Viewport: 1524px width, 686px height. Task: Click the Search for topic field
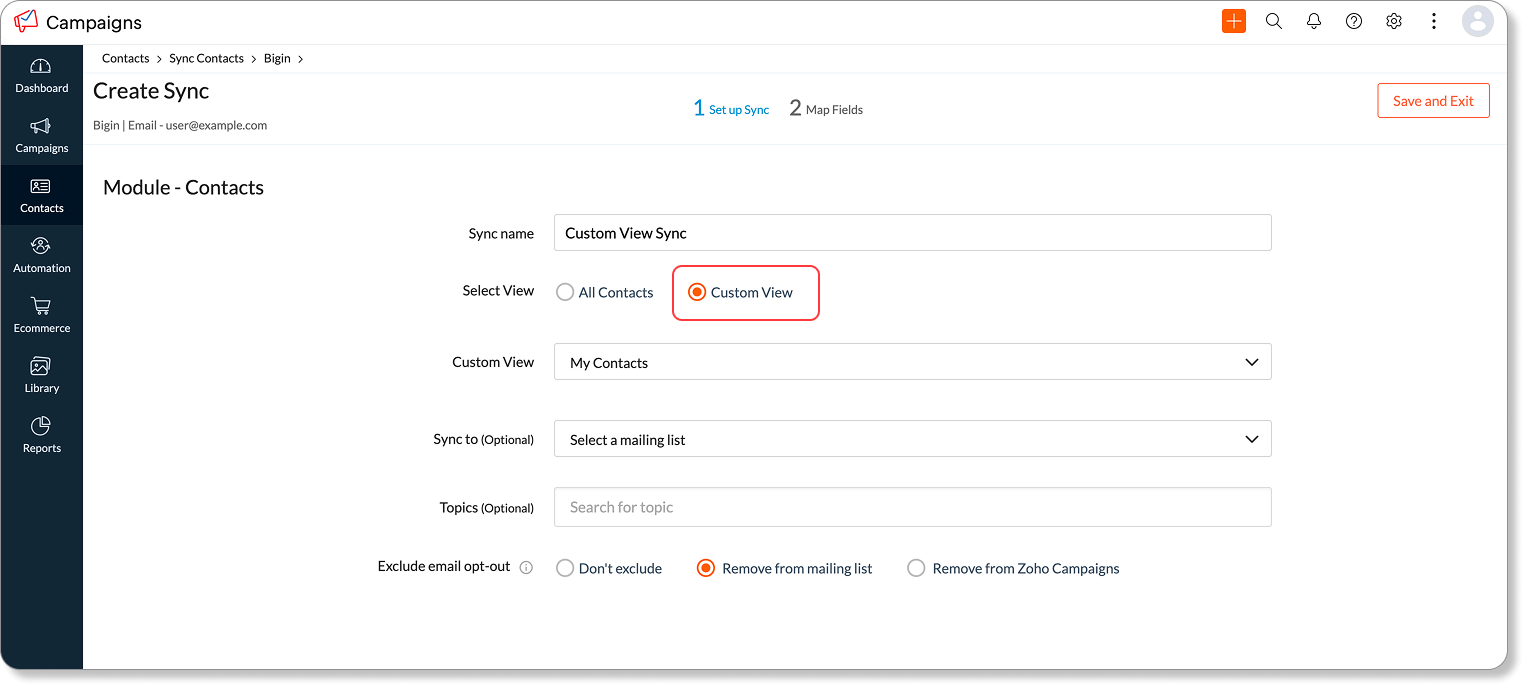point(912,507)
